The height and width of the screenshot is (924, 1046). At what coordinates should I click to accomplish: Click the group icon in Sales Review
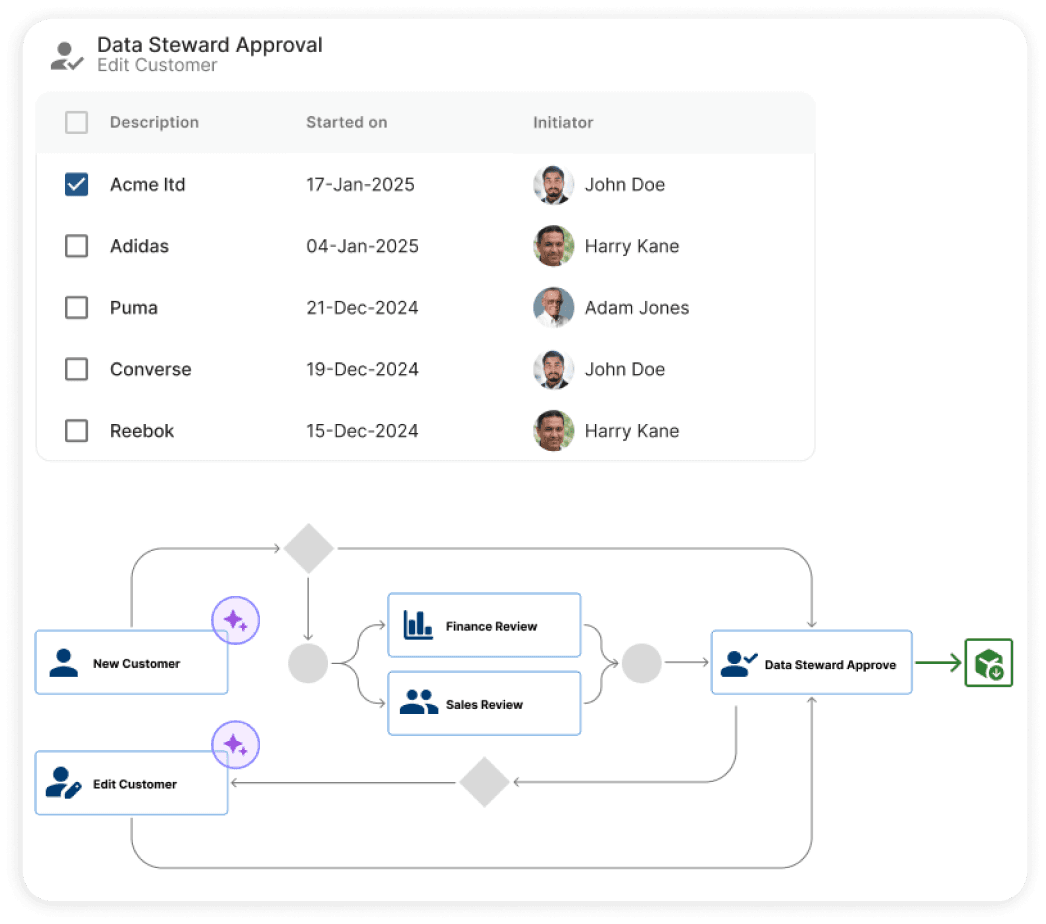coord(419,702)
